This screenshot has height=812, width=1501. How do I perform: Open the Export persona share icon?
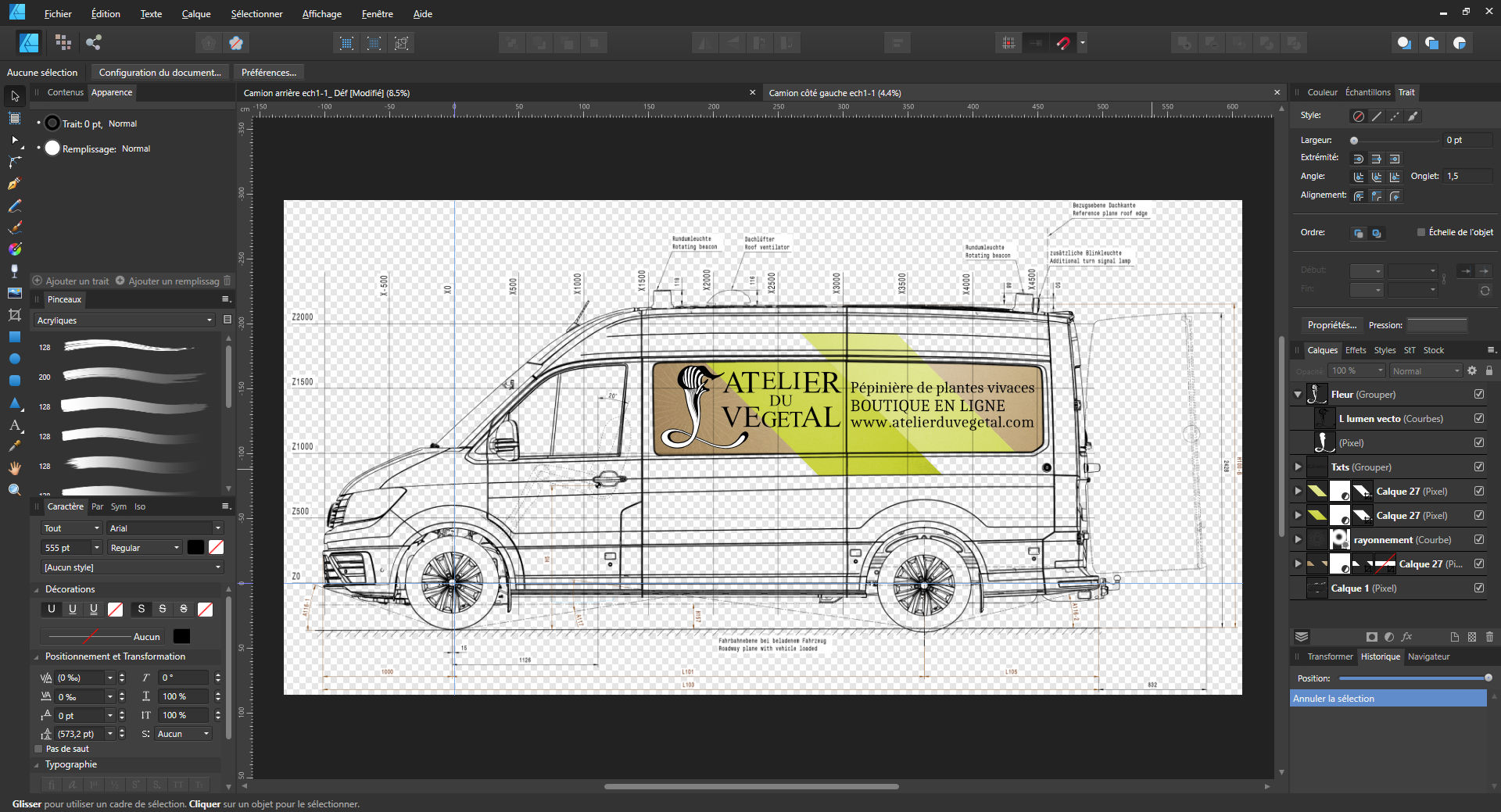94,43
